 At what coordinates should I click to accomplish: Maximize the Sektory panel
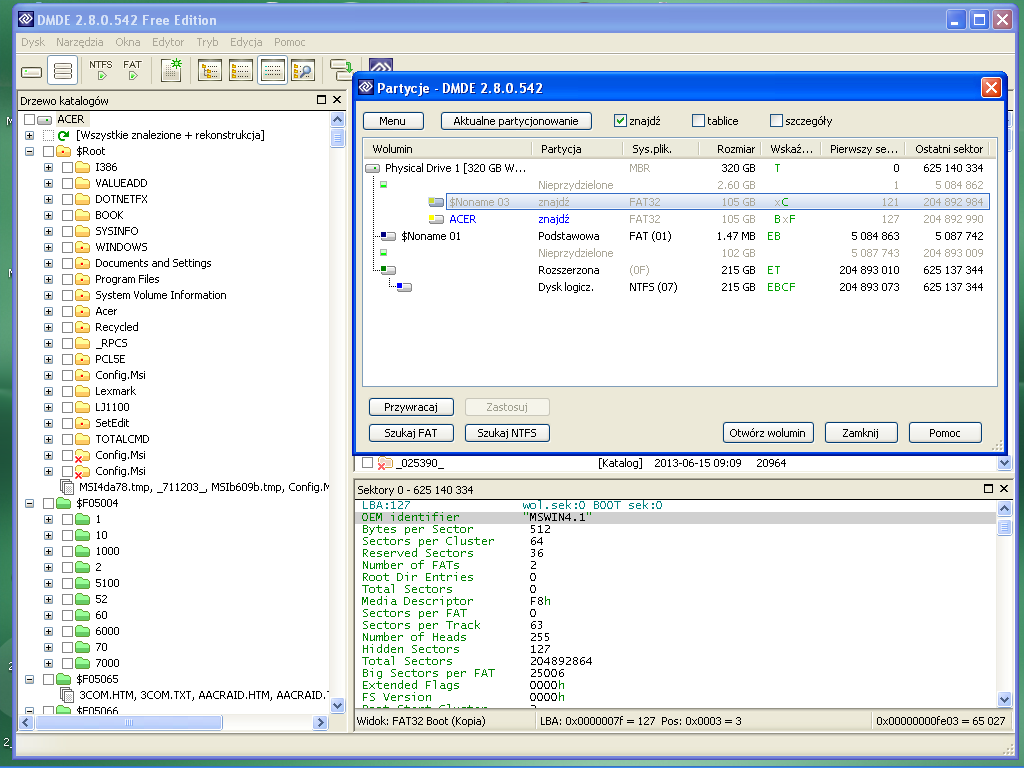[x=988, y=488]
